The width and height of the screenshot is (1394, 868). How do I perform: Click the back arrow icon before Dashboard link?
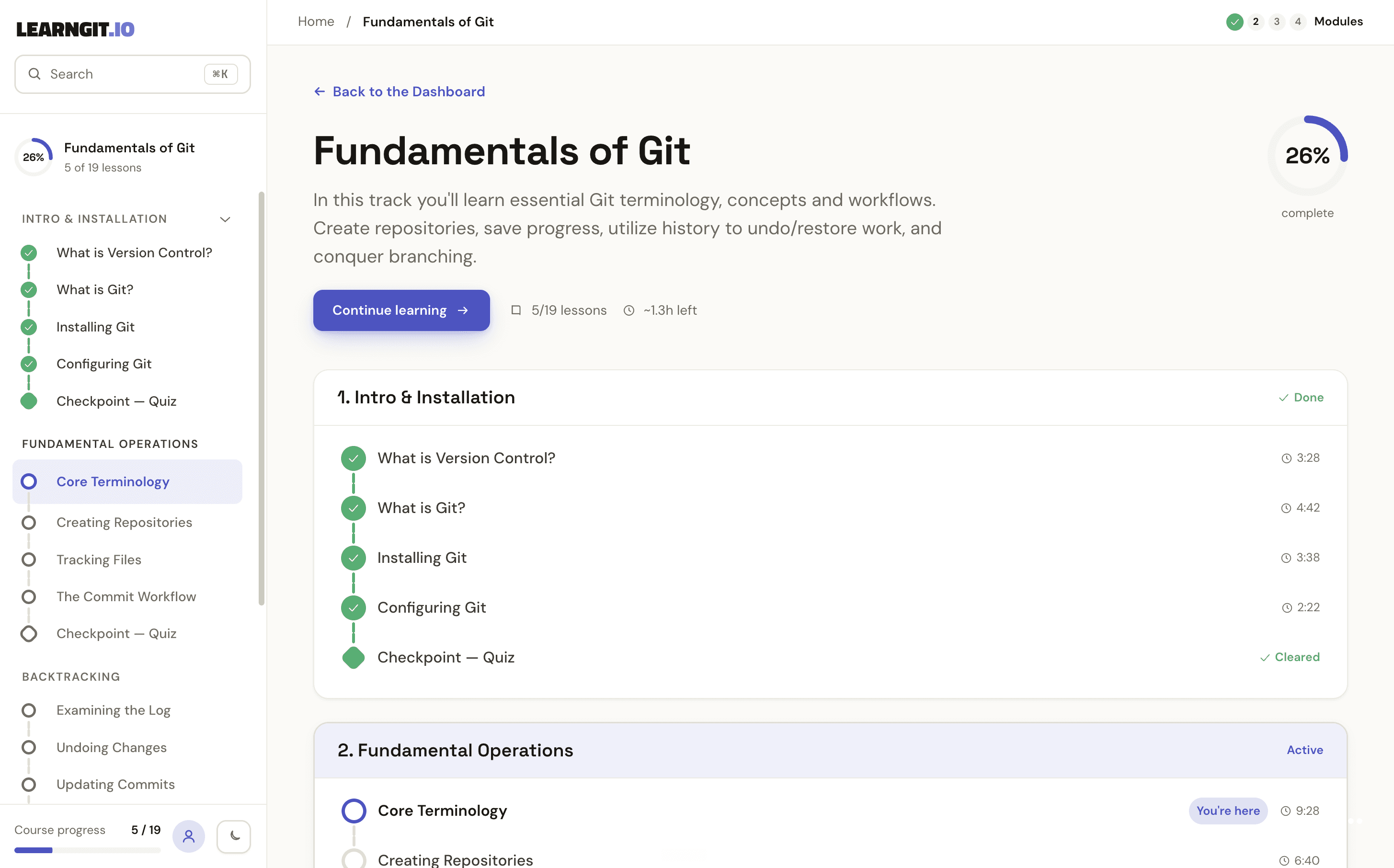pos(320,91)
